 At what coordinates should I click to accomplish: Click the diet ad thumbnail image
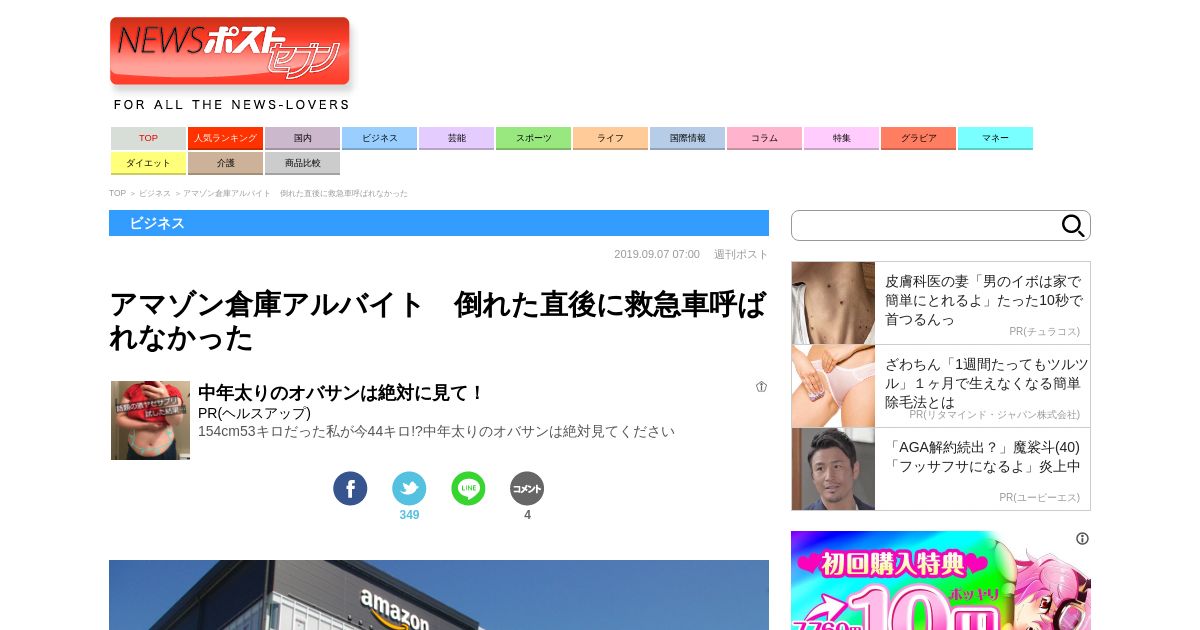point(150,420)
